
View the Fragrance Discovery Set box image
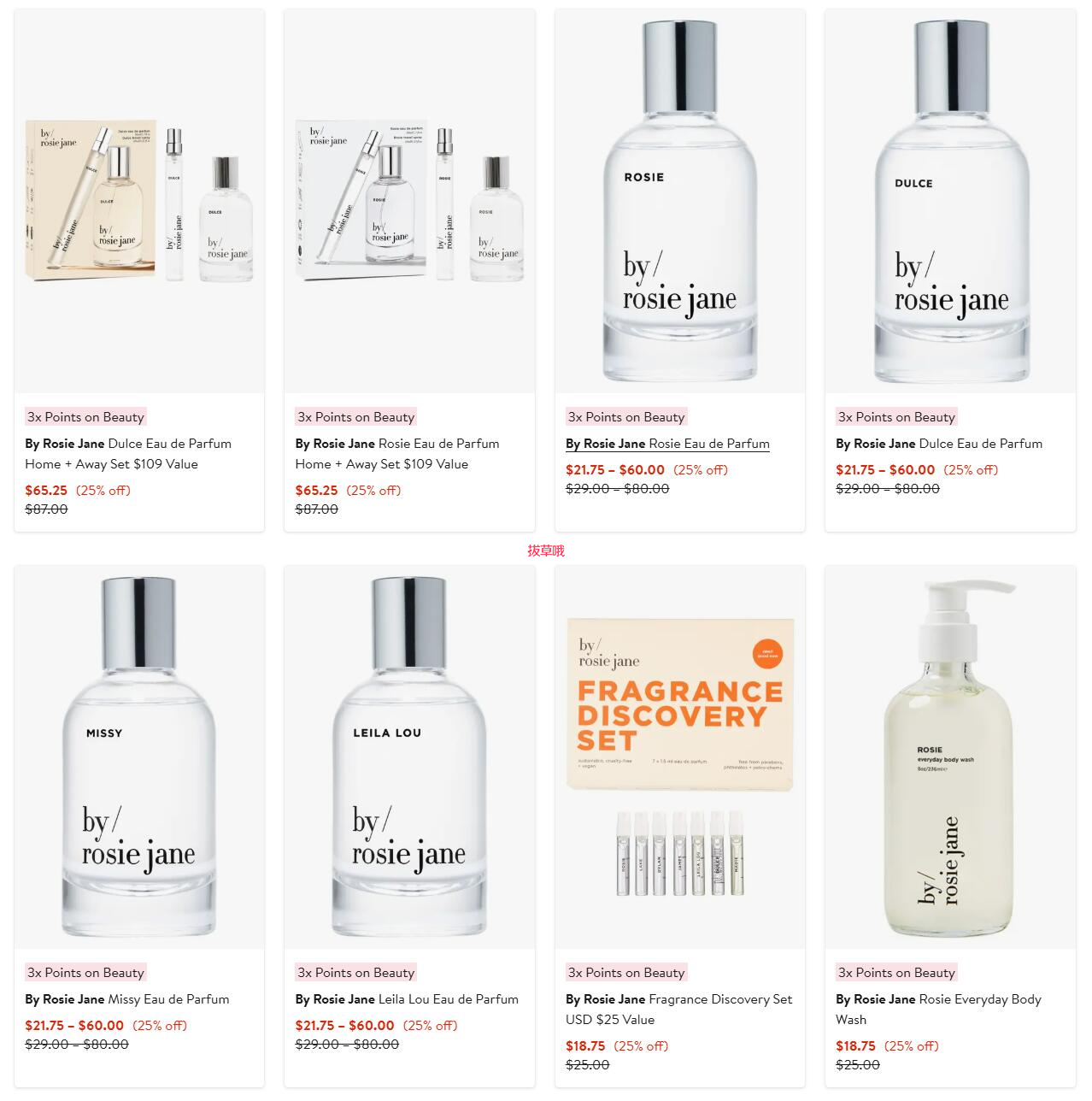680,757
